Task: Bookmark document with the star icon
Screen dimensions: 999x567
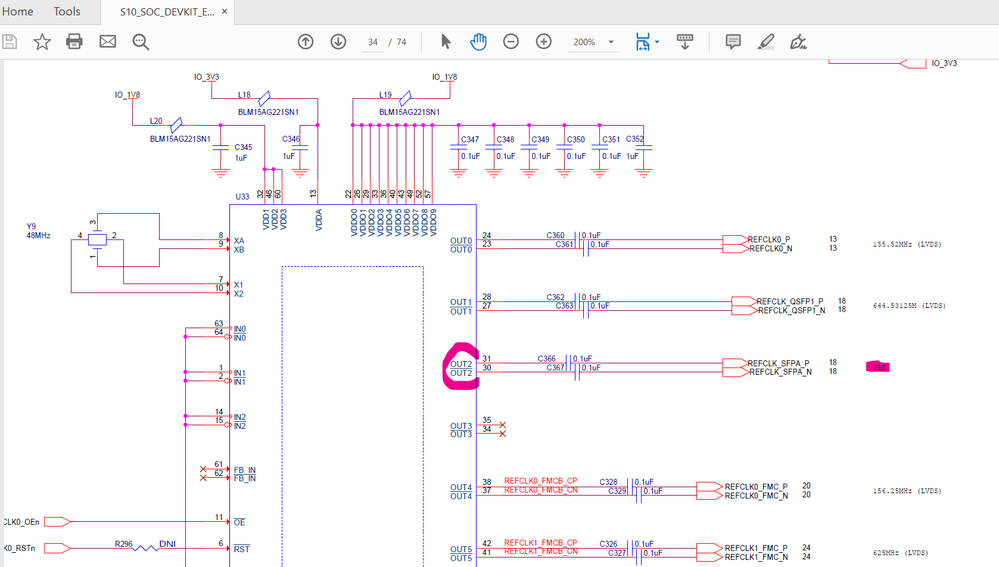Action: coord(42,42)
